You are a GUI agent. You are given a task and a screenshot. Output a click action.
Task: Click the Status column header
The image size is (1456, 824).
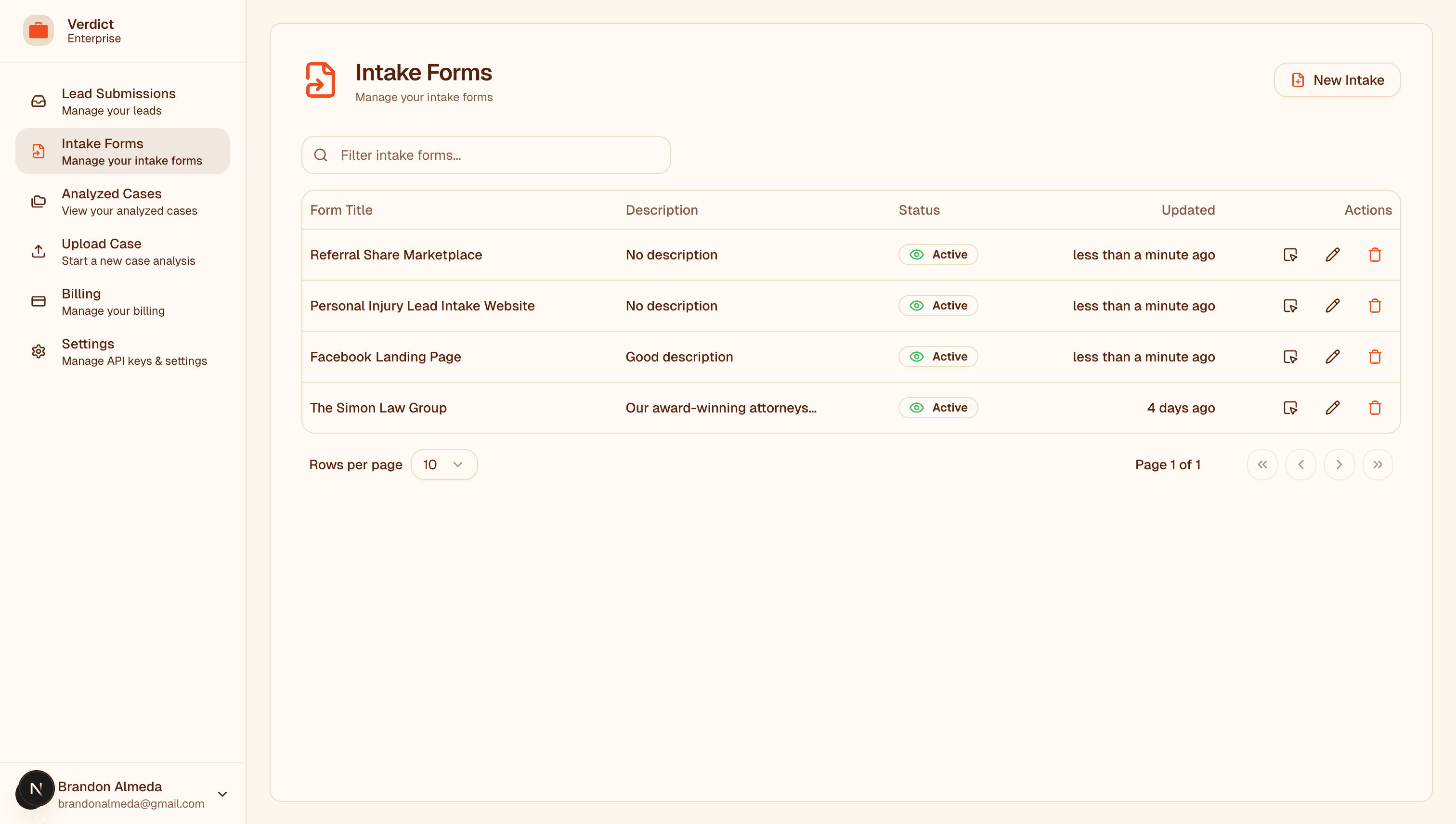tap(919, 210)
